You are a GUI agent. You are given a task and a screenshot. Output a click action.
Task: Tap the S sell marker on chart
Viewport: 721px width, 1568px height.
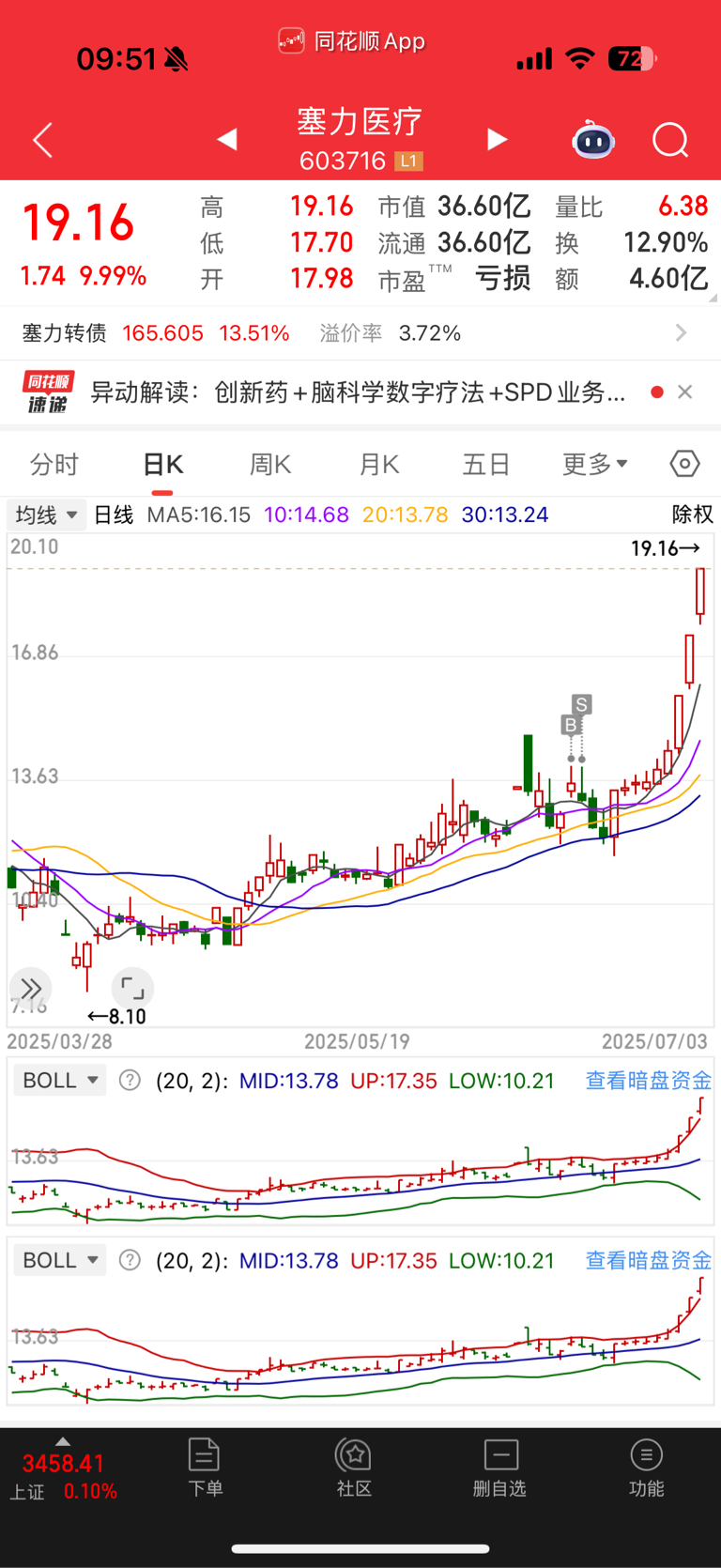582,704
